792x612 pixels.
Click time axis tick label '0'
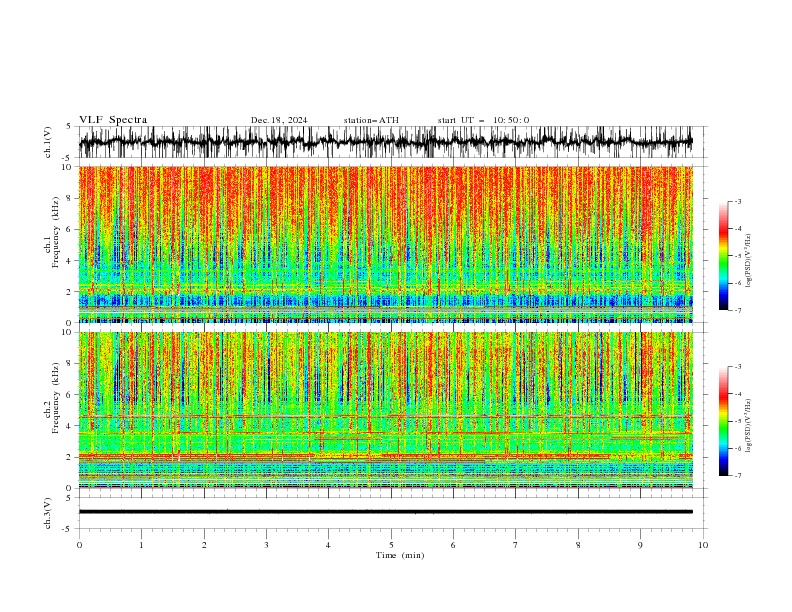click(79, 545)
